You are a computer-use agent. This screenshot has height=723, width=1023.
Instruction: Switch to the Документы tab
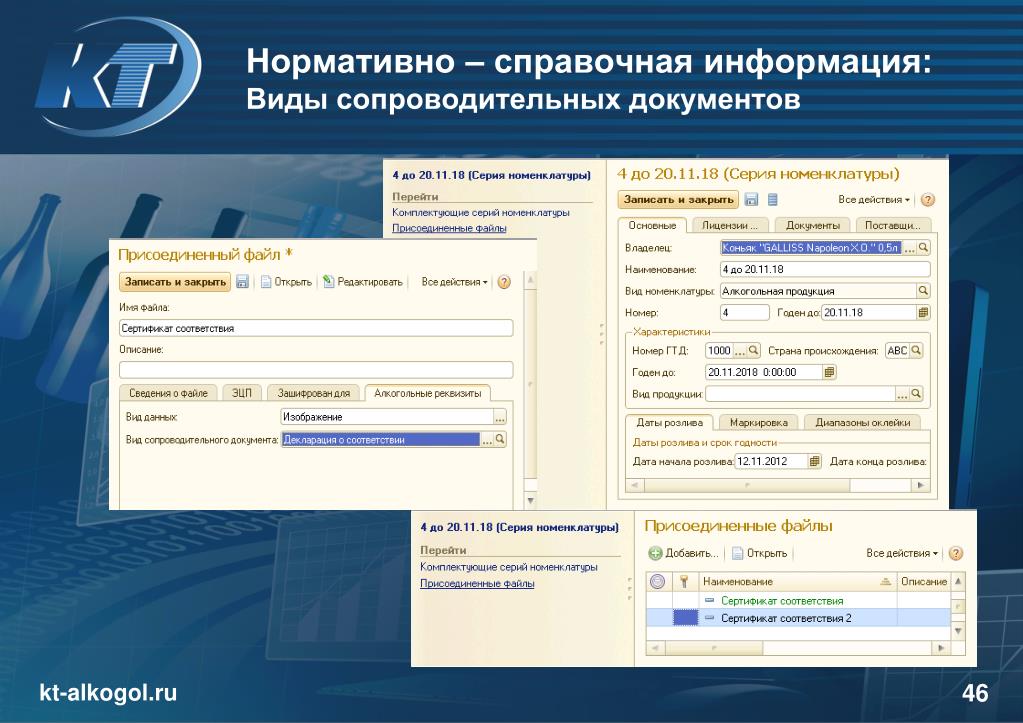[x=812, y=225]
